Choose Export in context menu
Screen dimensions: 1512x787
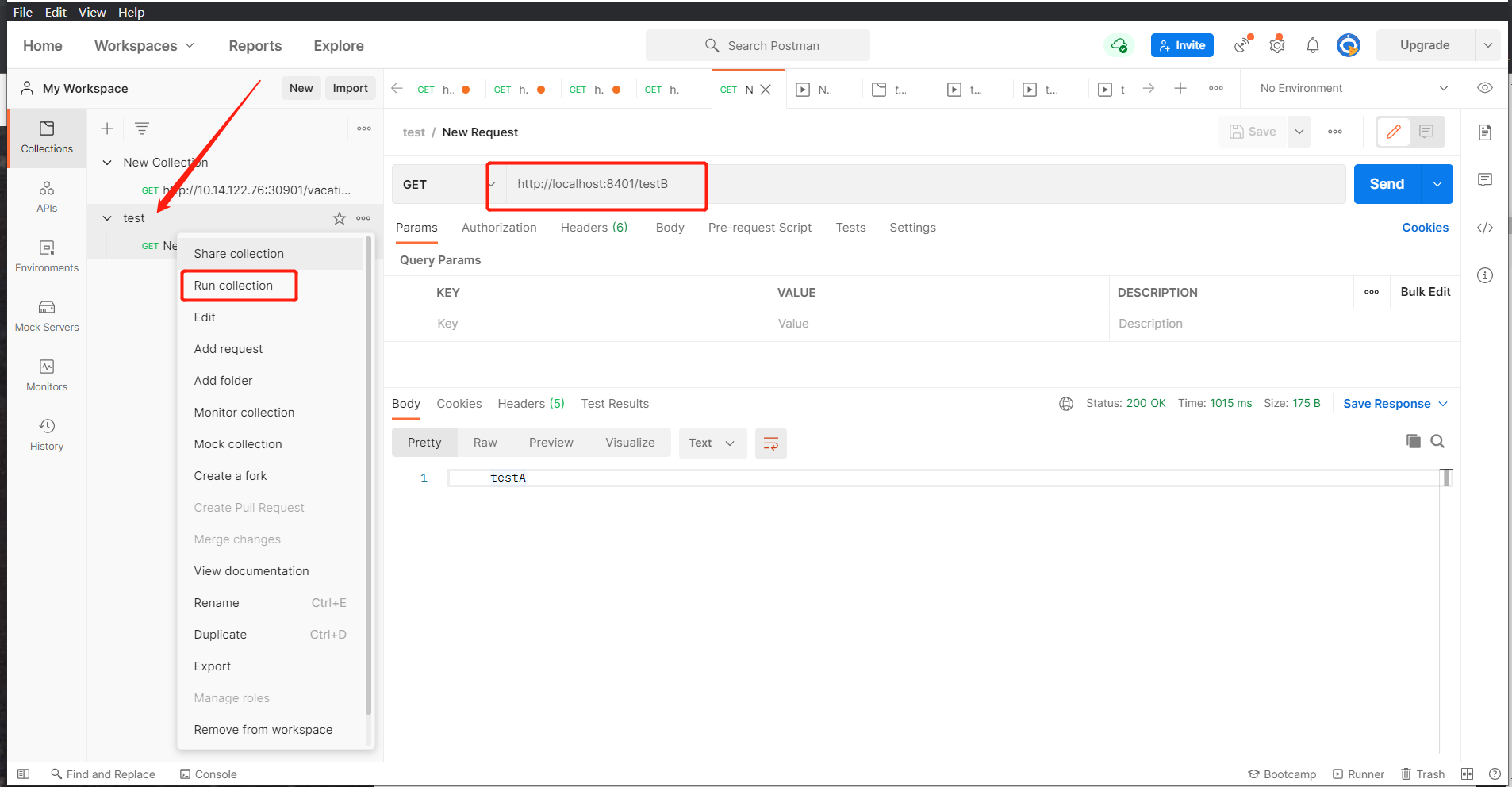(x=271, y=666)
